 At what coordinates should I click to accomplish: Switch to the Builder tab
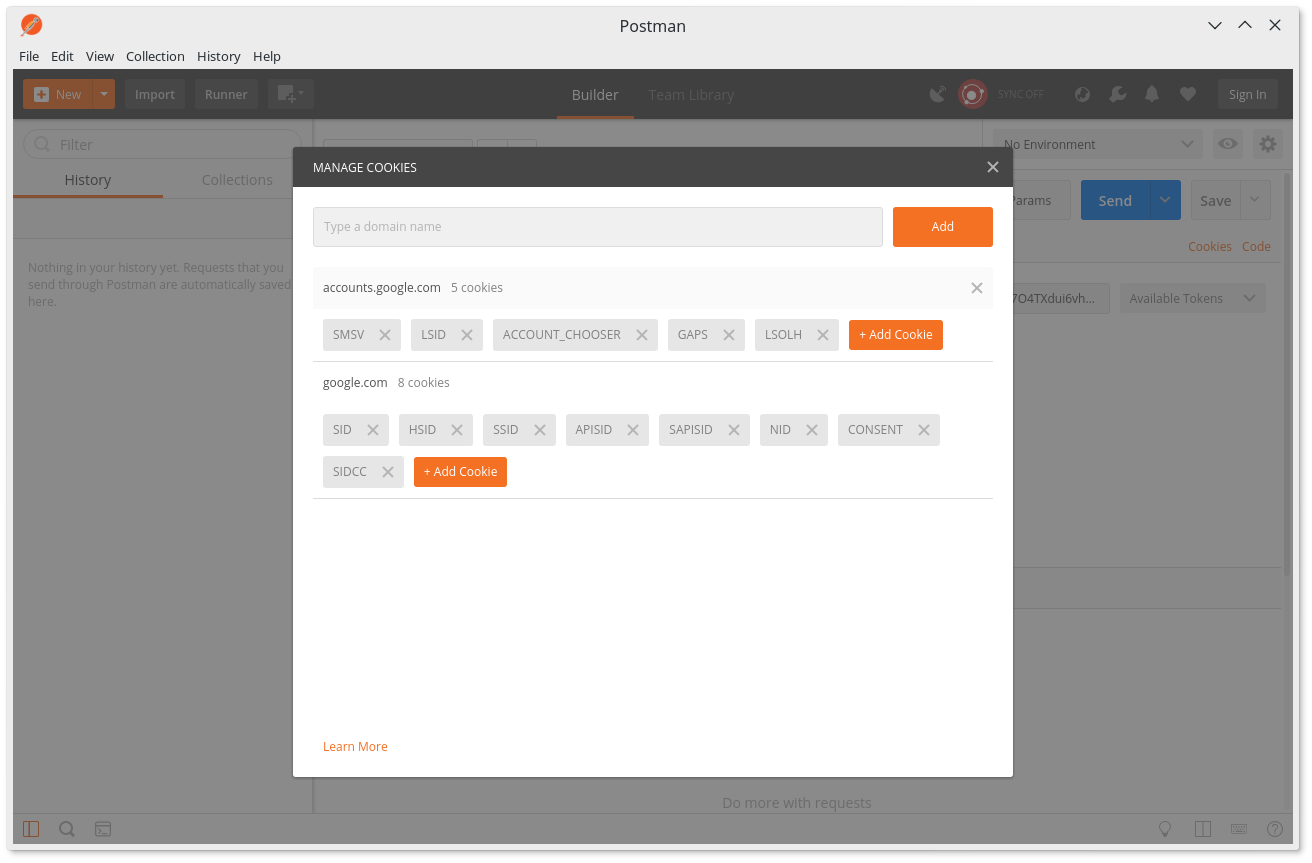tap(595, 95)
